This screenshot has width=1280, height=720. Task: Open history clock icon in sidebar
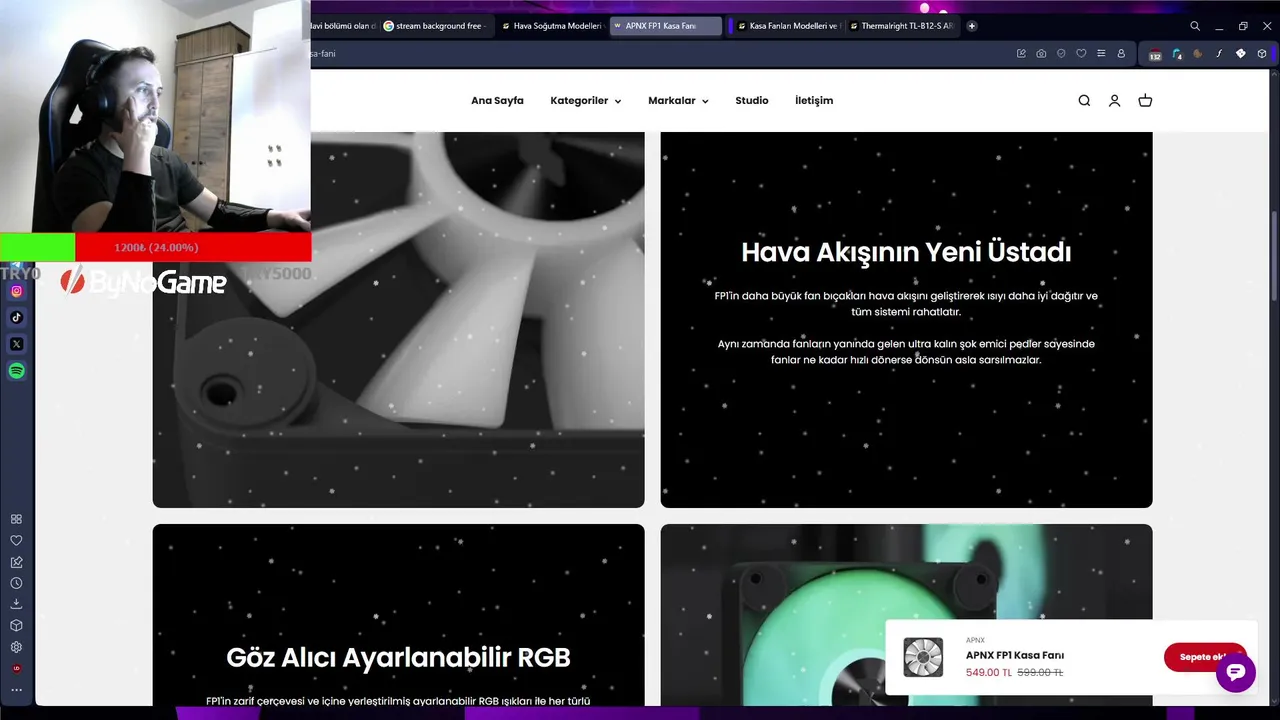[x=16, y=583]
